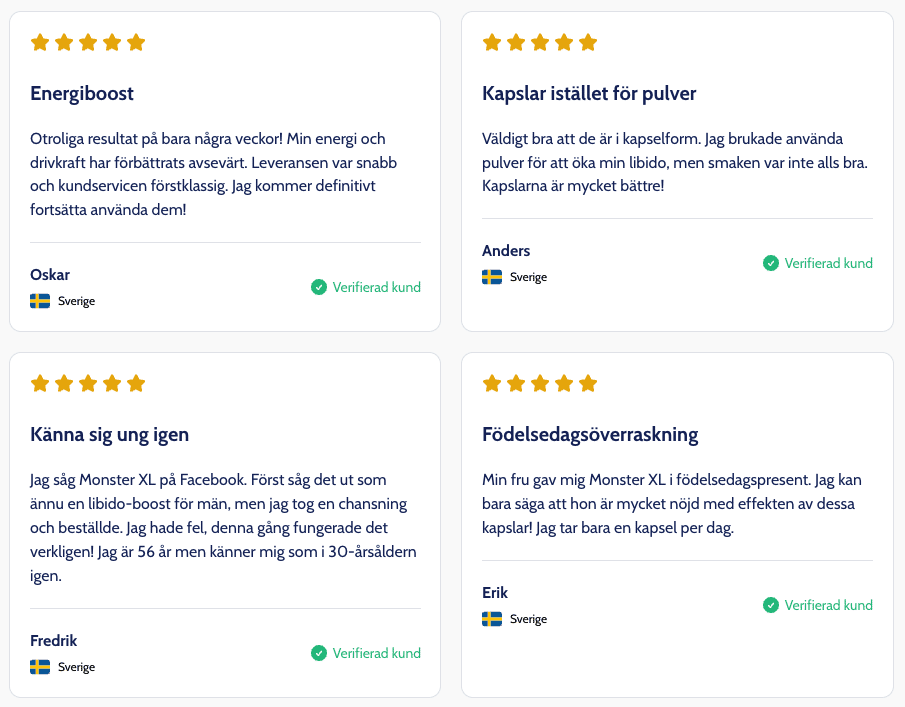Open the Energiboost review title
905x707 pixels.
click(82, 93)
